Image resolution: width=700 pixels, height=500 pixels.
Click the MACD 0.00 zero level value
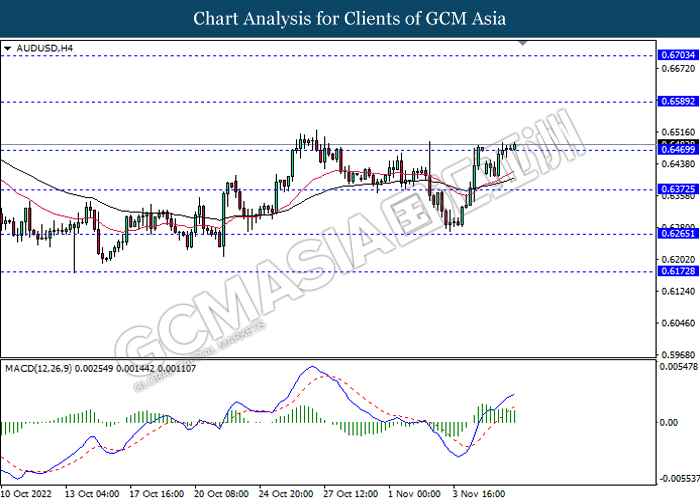[668, 422]
